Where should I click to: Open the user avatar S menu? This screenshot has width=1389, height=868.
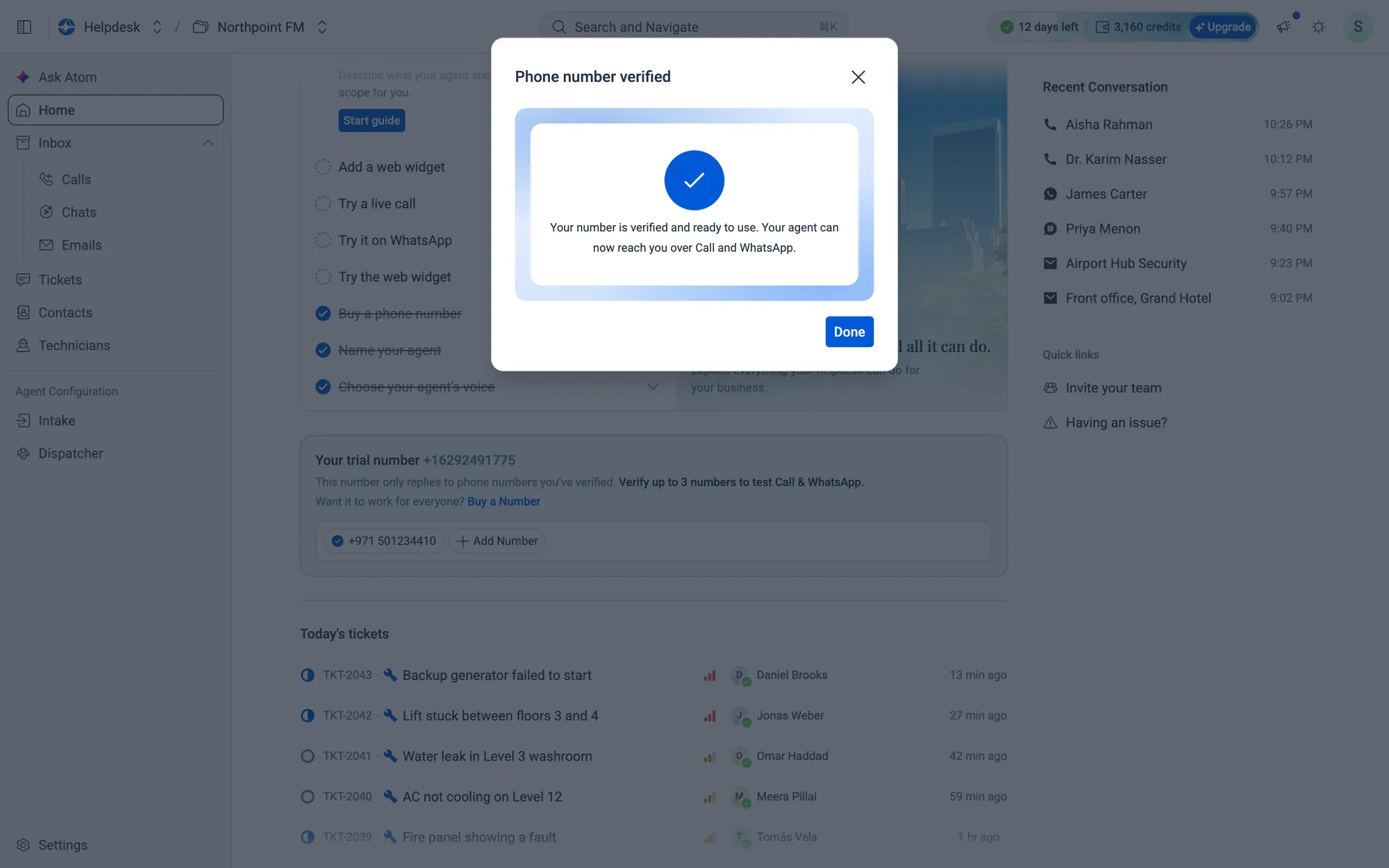coord(1358,27)
